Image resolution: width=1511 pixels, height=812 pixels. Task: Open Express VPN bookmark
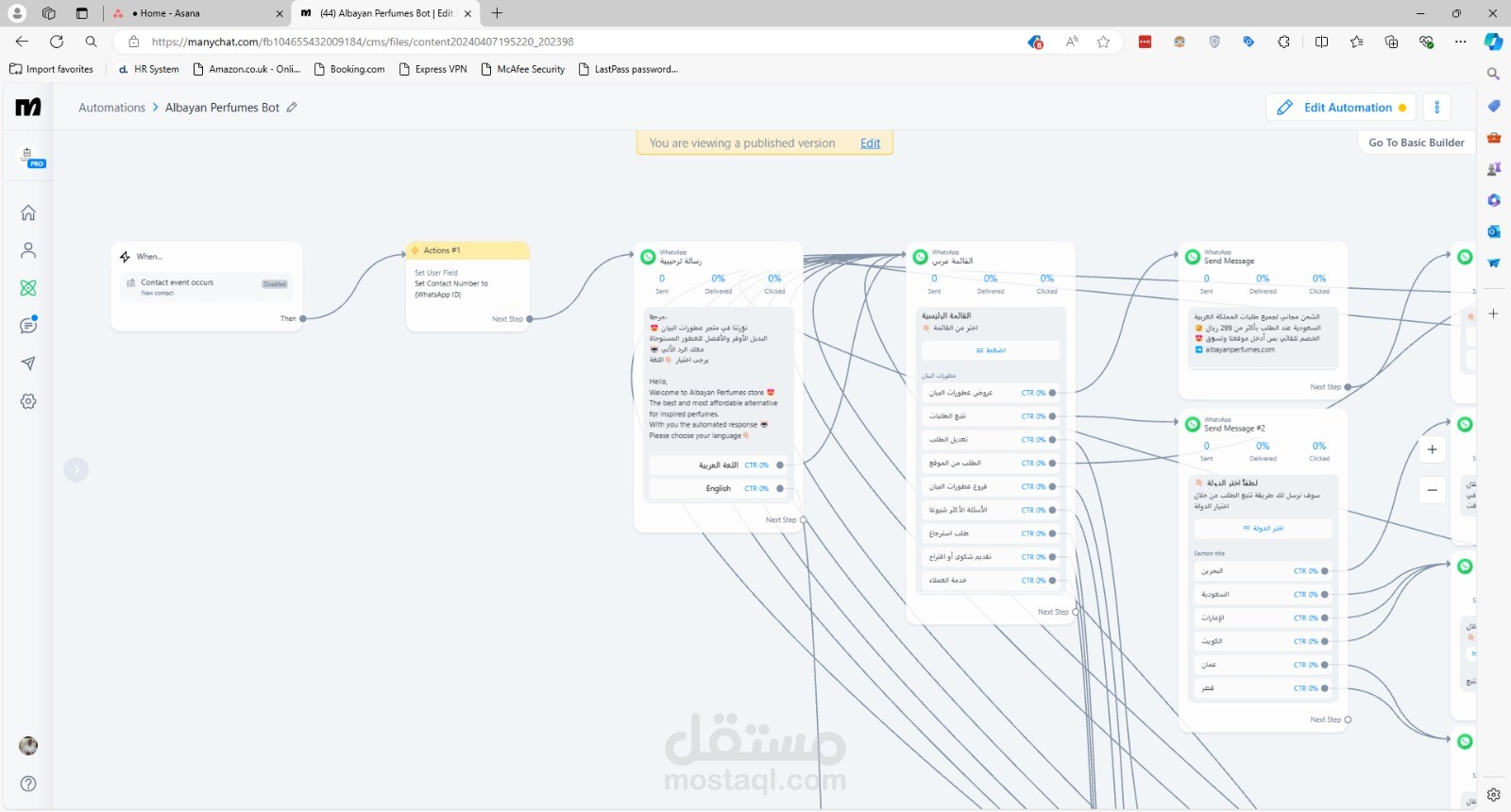pos(433,69)
